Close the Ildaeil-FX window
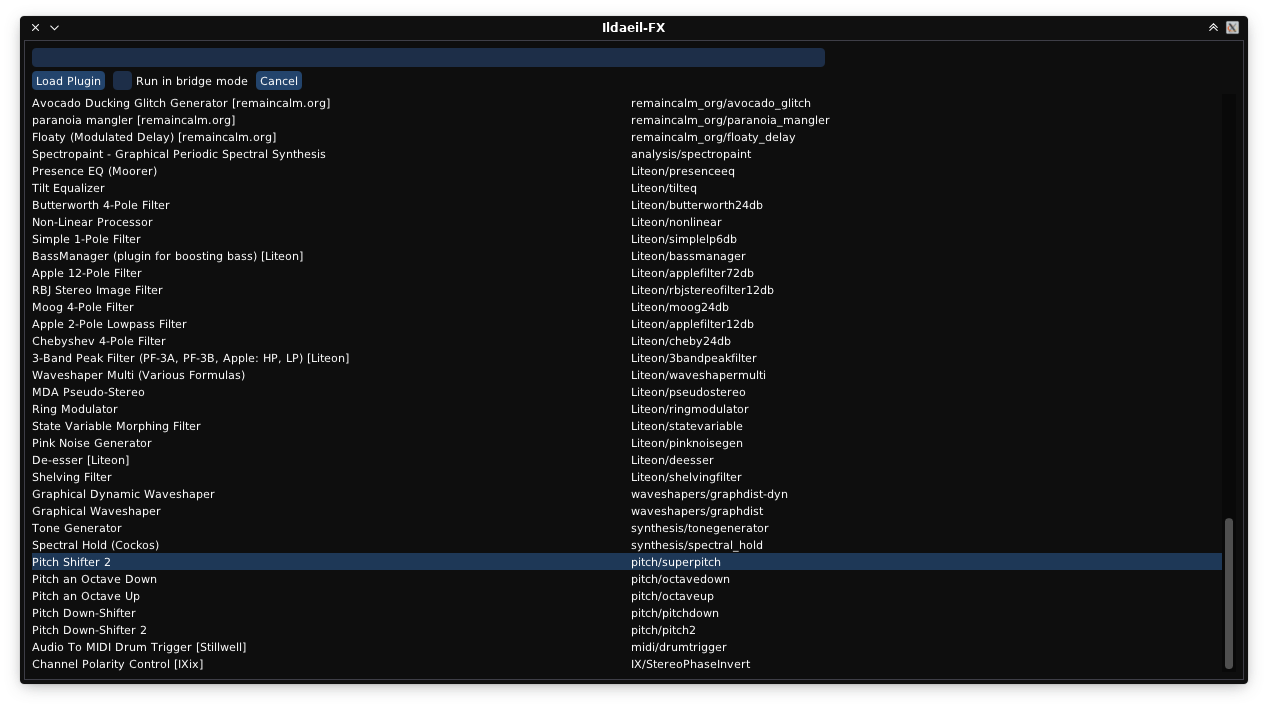This screenshot has height=708, width=1268. click(x=35, y=28)
